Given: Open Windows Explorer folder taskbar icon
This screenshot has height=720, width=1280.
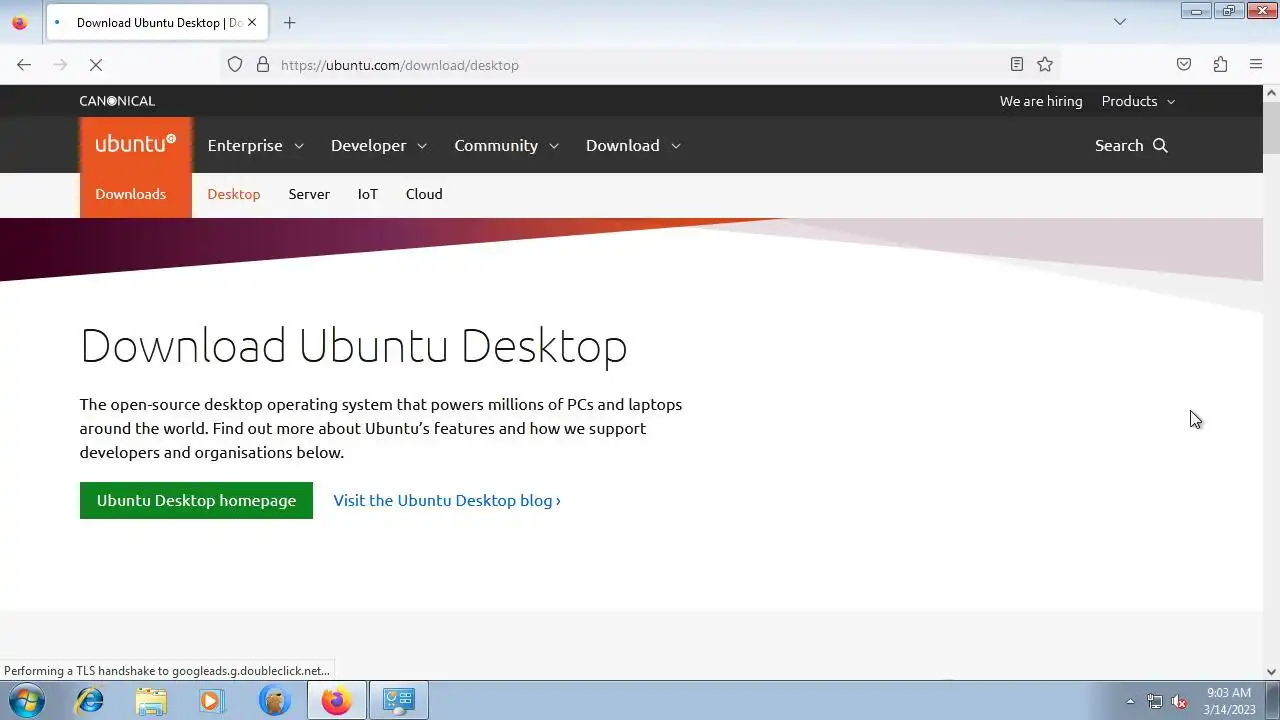Looking at the screenshot, I should [151, 701].
